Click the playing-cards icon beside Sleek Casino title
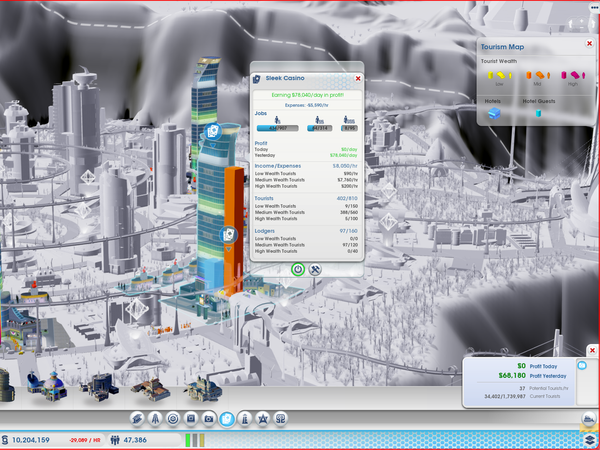This screenshot has width=600, height=450. pyautogui.click(x=256, y=79)
